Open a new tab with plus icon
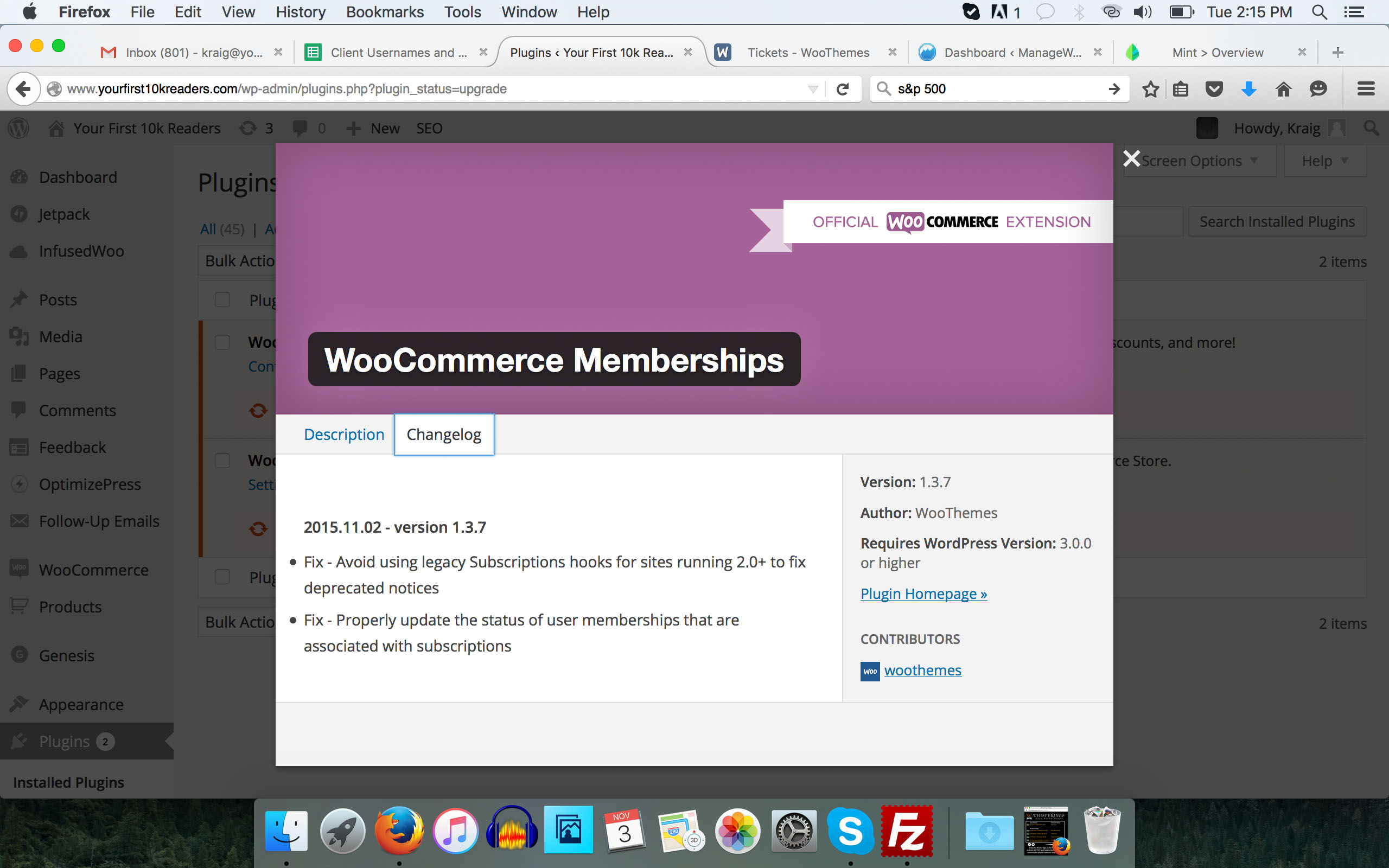The image size is (1389, 868). coord(1338,53)
